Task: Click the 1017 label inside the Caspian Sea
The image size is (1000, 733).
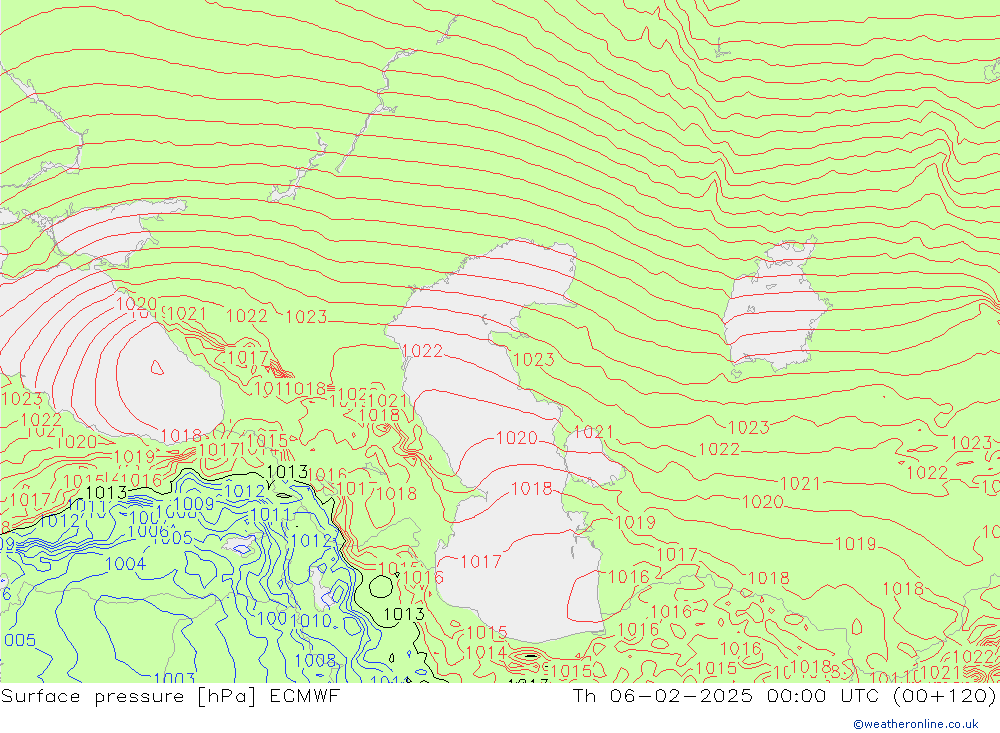Action: pos(481,561)
